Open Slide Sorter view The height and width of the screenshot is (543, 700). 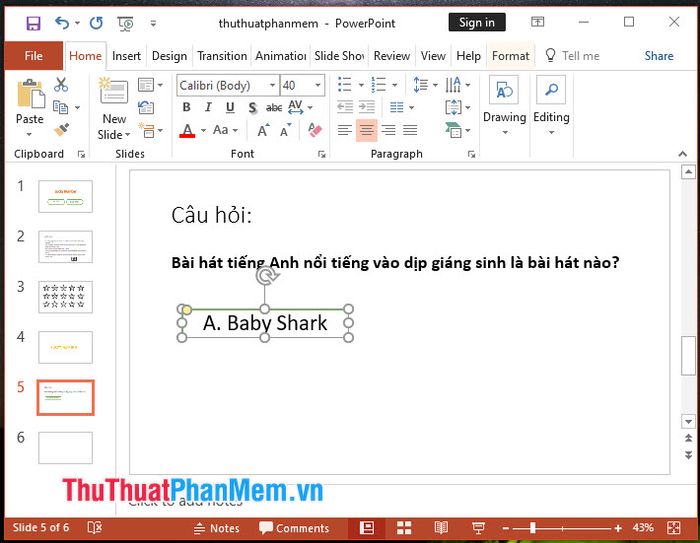tap(404, 528)
